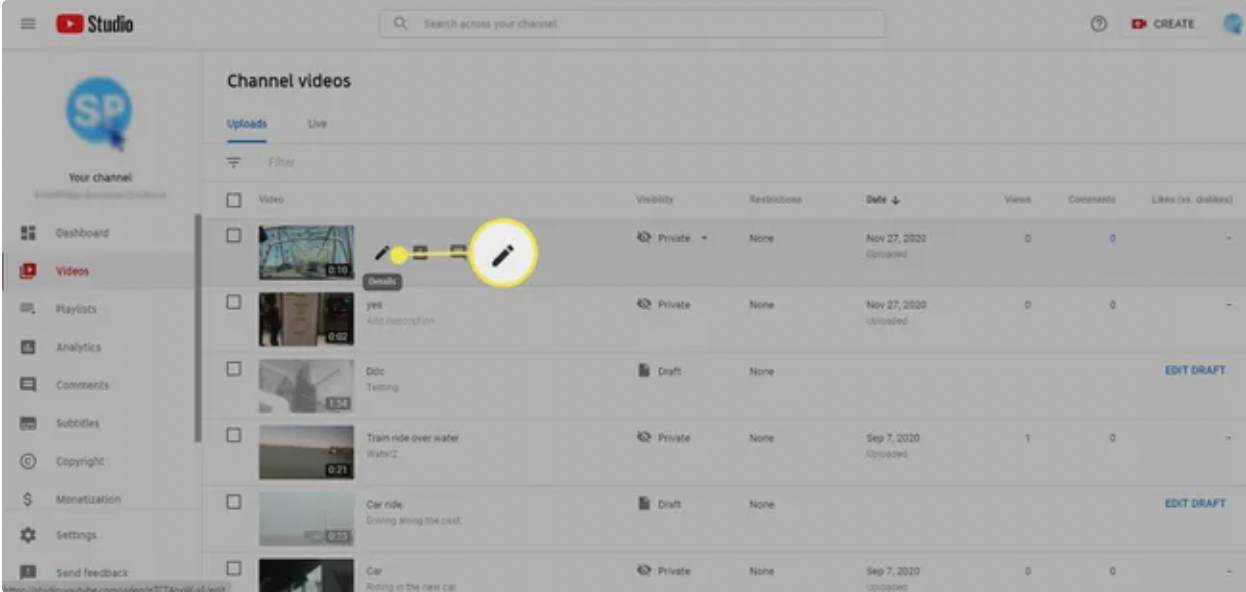Open Dashboard from the sidebar

pos(82,233)
